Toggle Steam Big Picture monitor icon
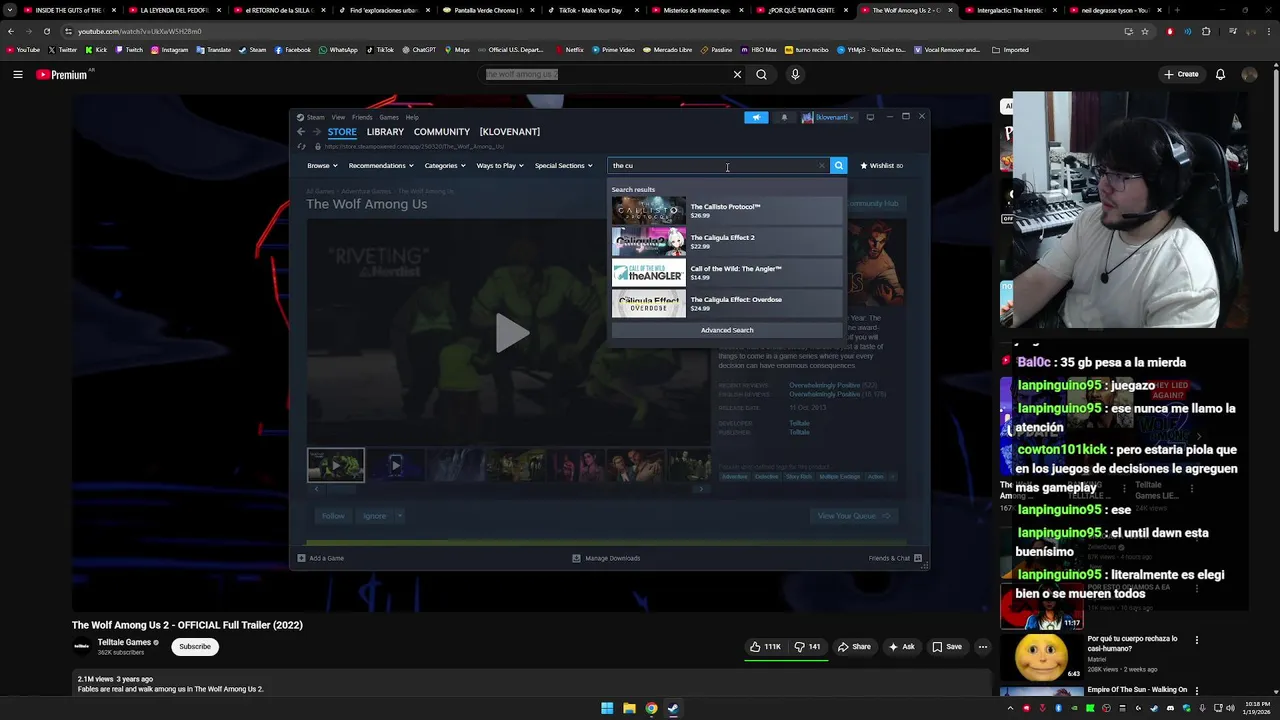The height and width of the screenshot is (720, 1280). click(x=870, y=117)
